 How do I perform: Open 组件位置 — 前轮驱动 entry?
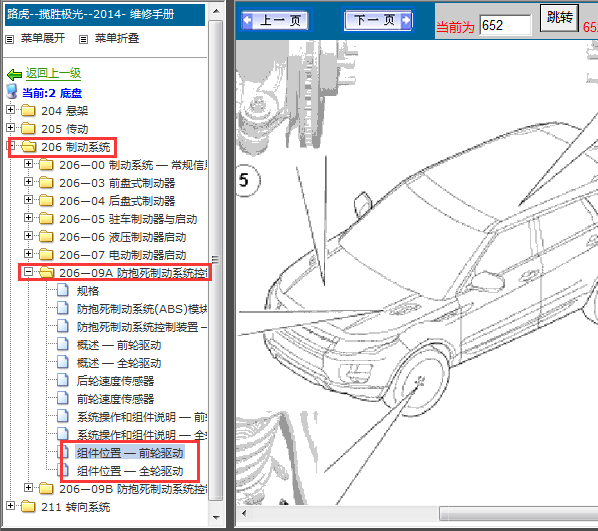[x=130, y=453]
